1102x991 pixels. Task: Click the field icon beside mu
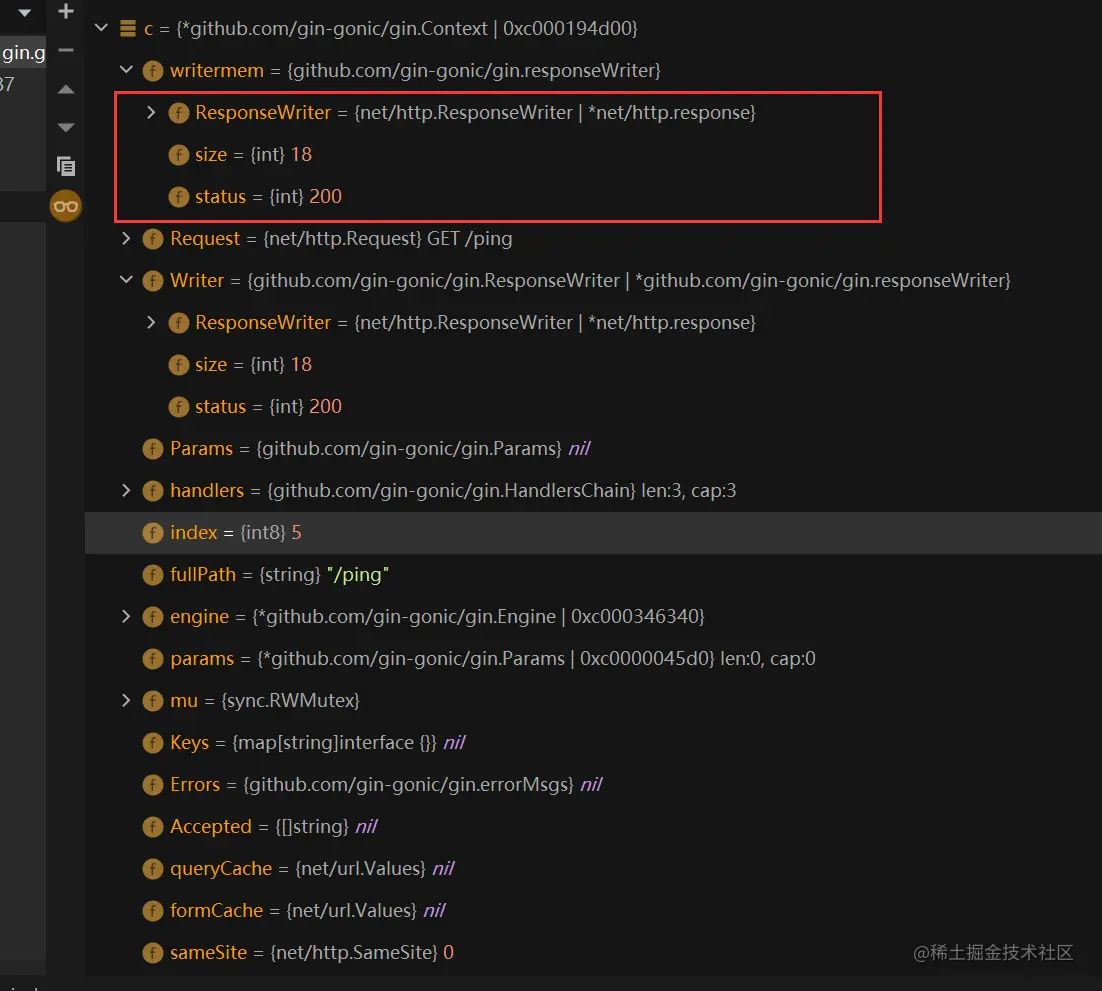pyautogui.click(x=153, y=701)
